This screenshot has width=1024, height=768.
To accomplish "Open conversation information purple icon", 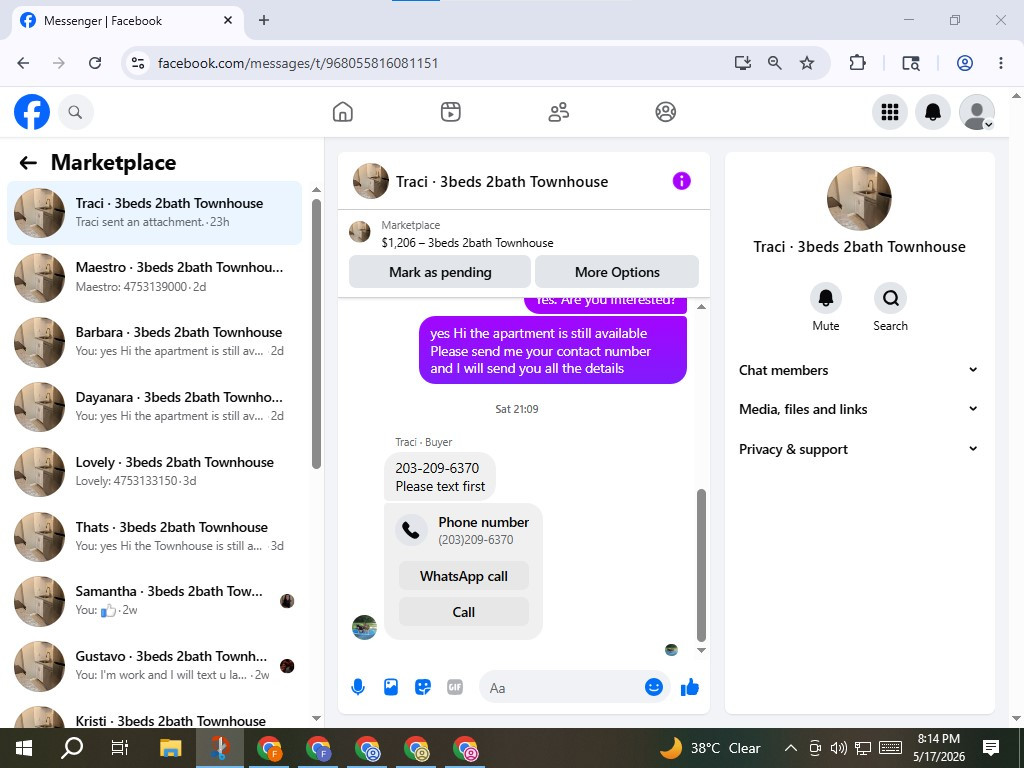I will (681, 181).
